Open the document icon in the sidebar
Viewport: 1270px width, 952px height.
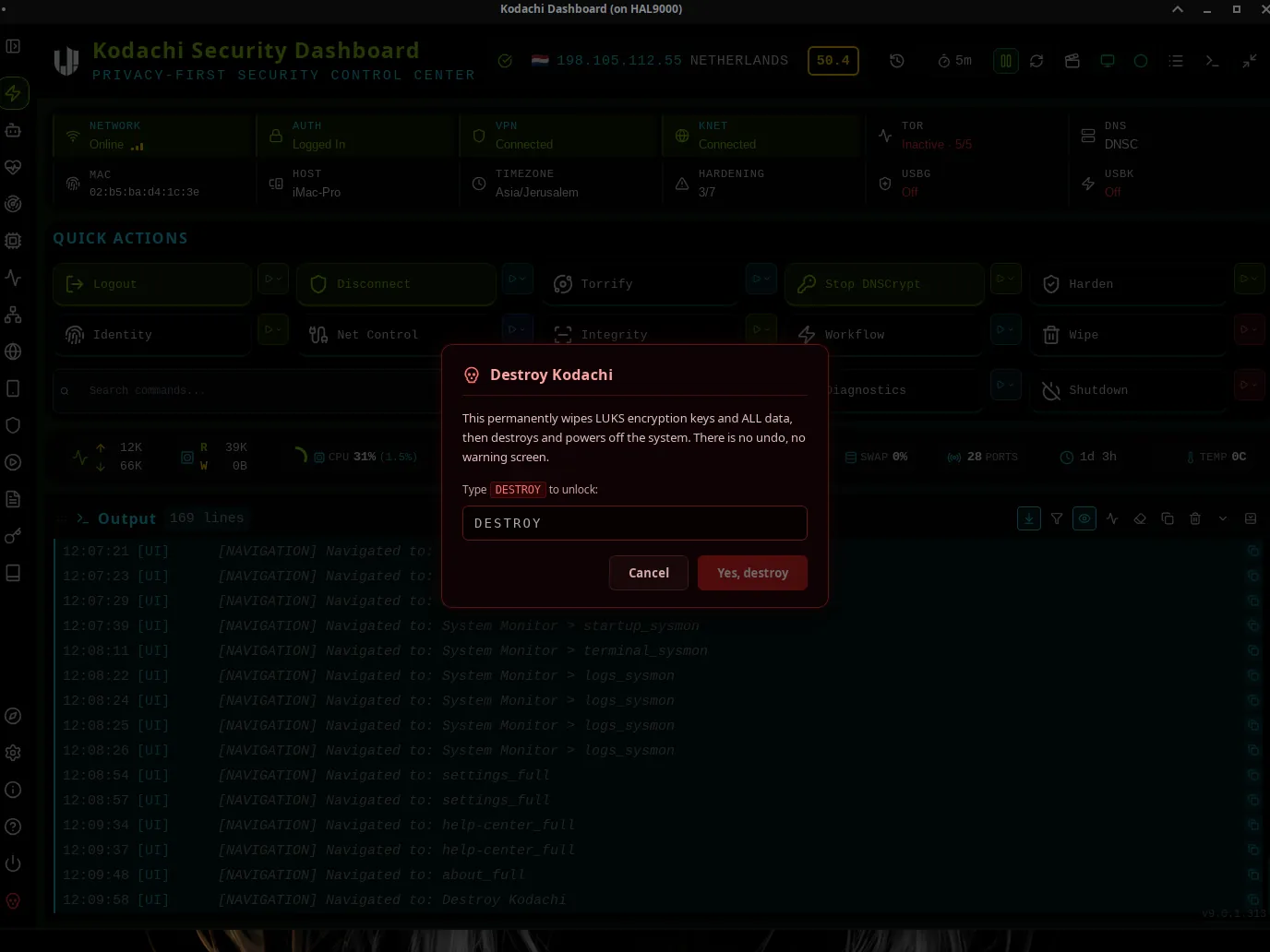[13, 499]
